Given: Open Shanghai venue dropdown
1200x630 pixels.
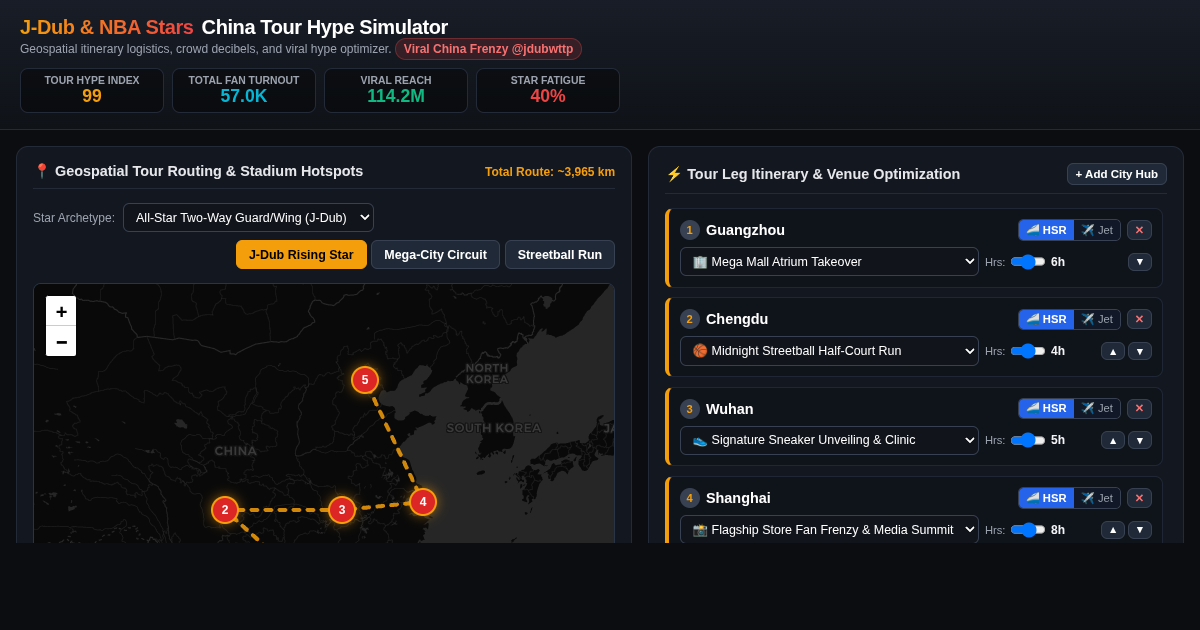Looking at the screenshot, I should pyautogui.click(x=829, y=529).
